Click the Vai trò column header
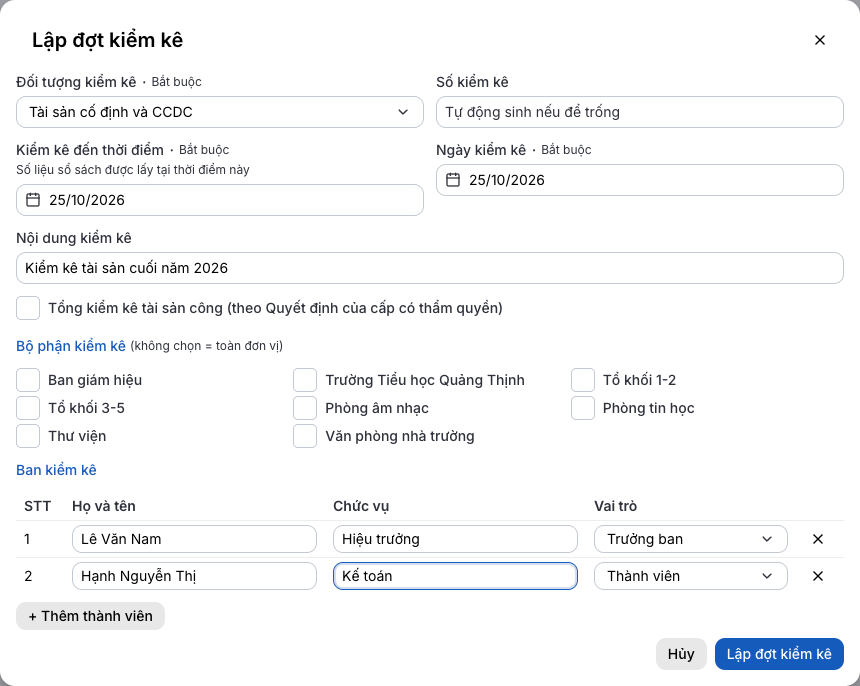 pos(615,506)
